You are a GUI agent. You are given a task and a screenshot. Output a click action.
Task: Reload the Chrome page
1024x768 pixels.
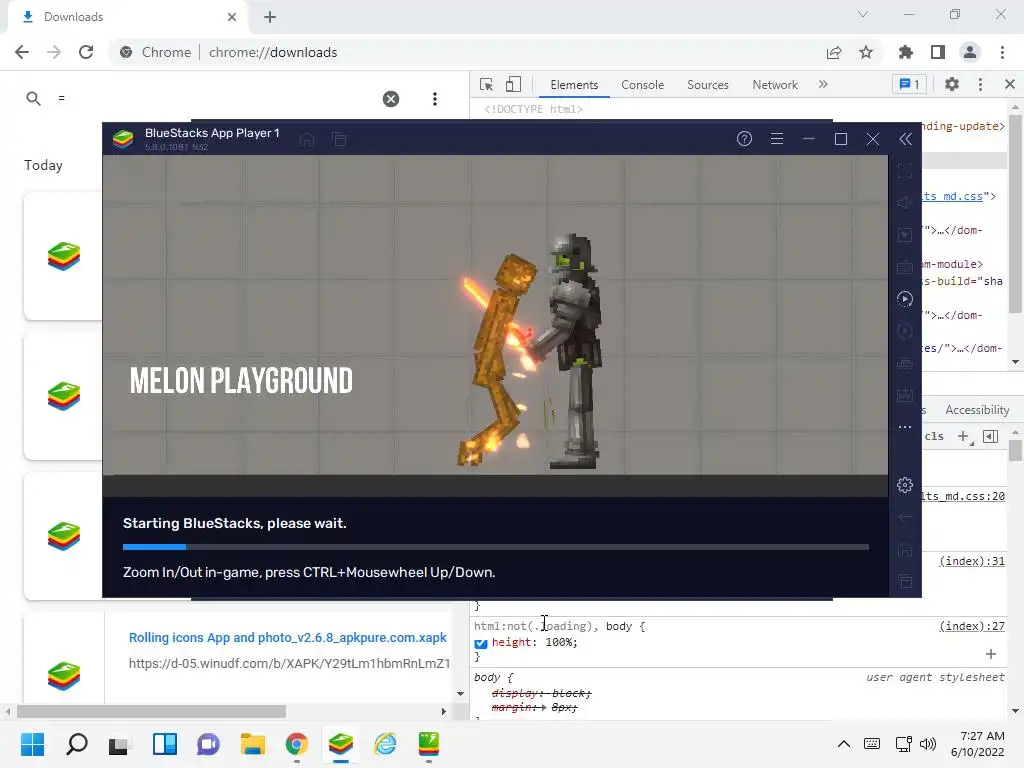click(x=86, y=52)
